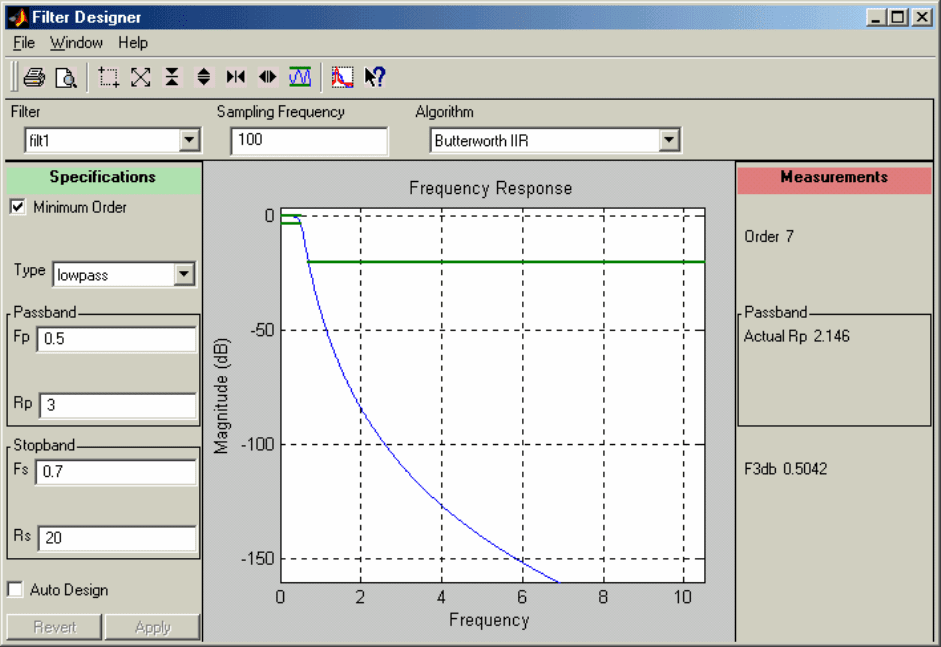The width and height of the screenshot is (941, 647).
Task: Click the Revert button
Action: click(55, 627)
